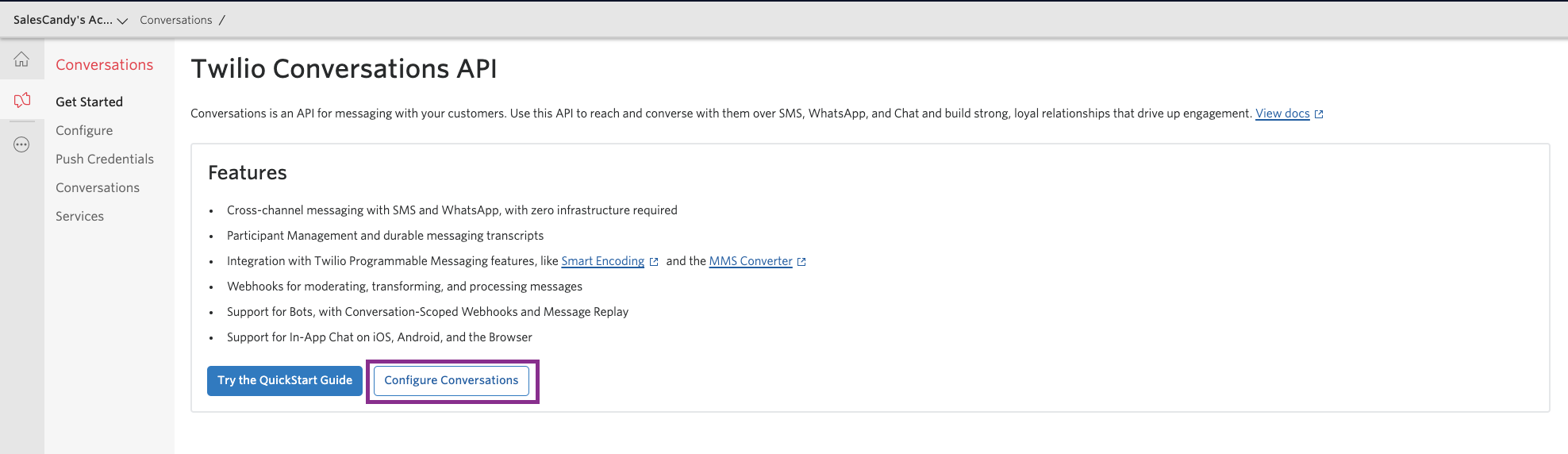
Task: Click the Home icon in the sidebar
Action: [x=21, y=60]
